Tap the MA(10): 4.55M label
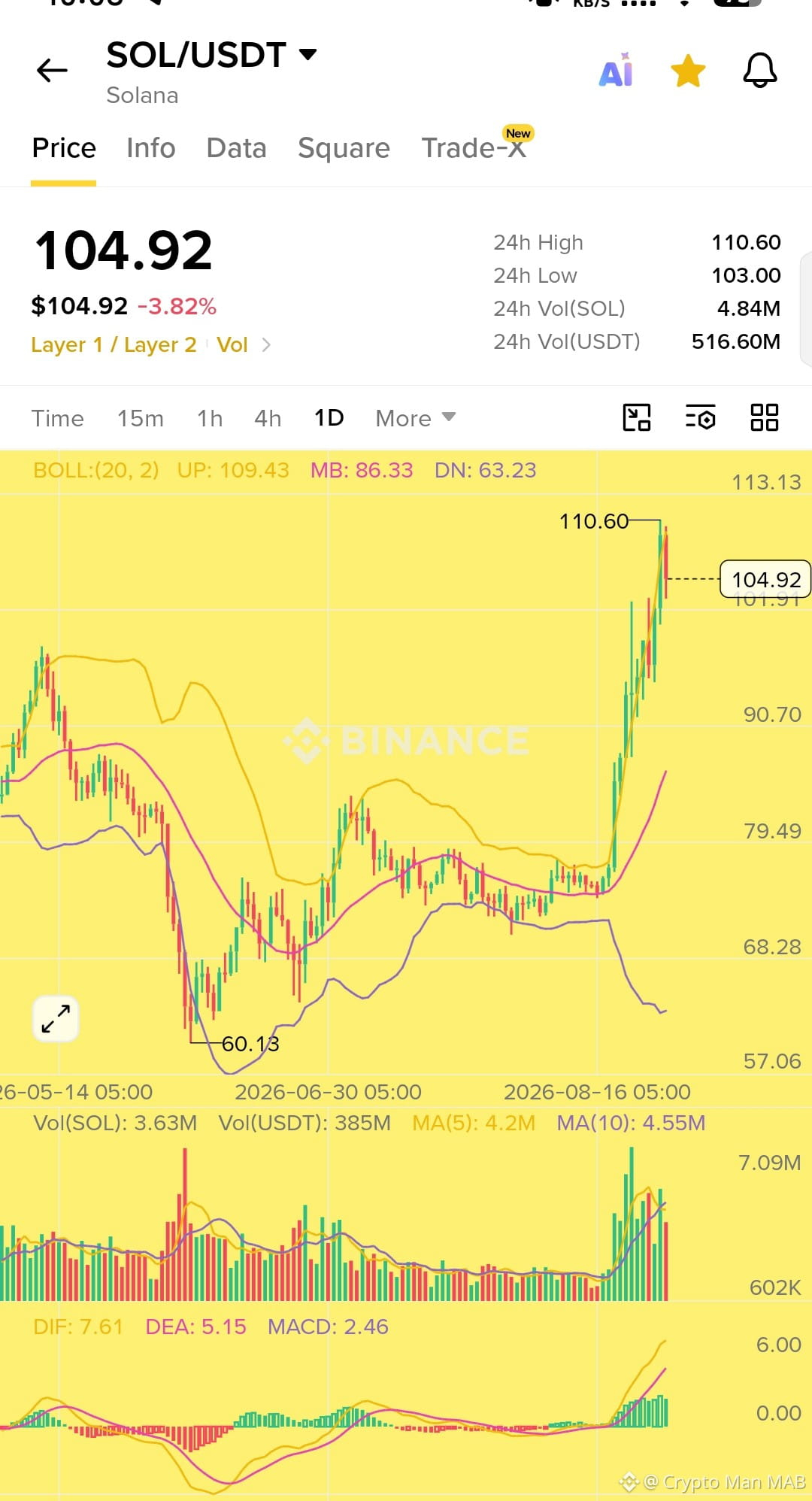 pyautogui.click(x=631, y=1123)
